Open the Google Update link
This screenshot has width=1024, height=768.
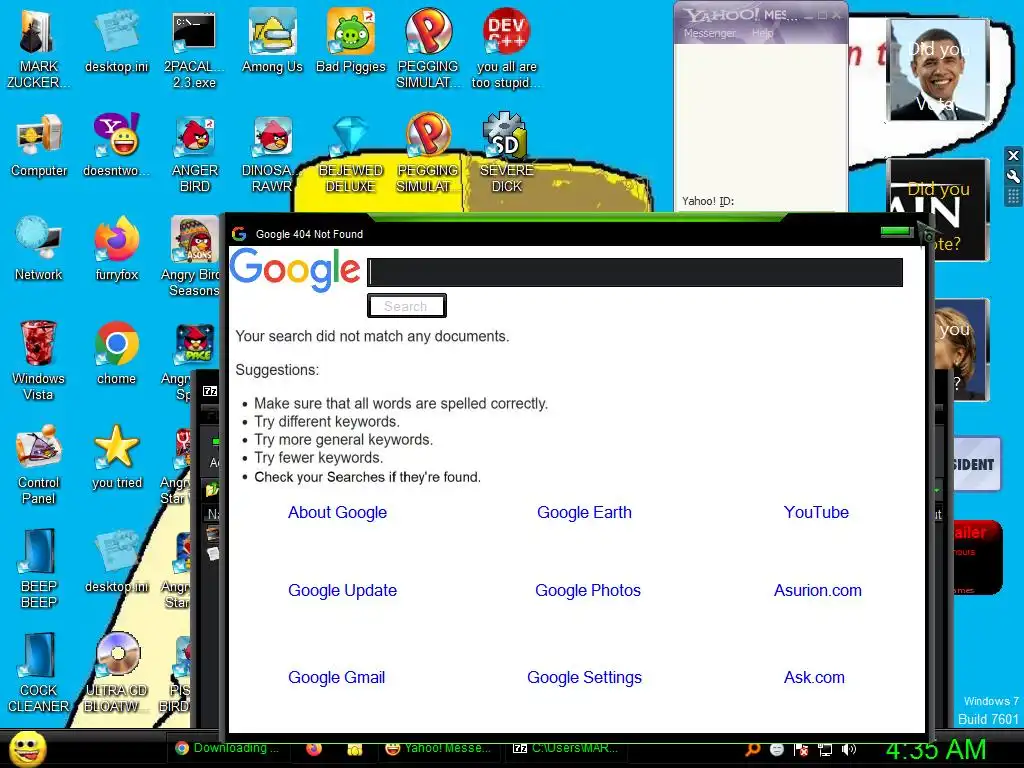pyautogui.click(x=342, y=590)
